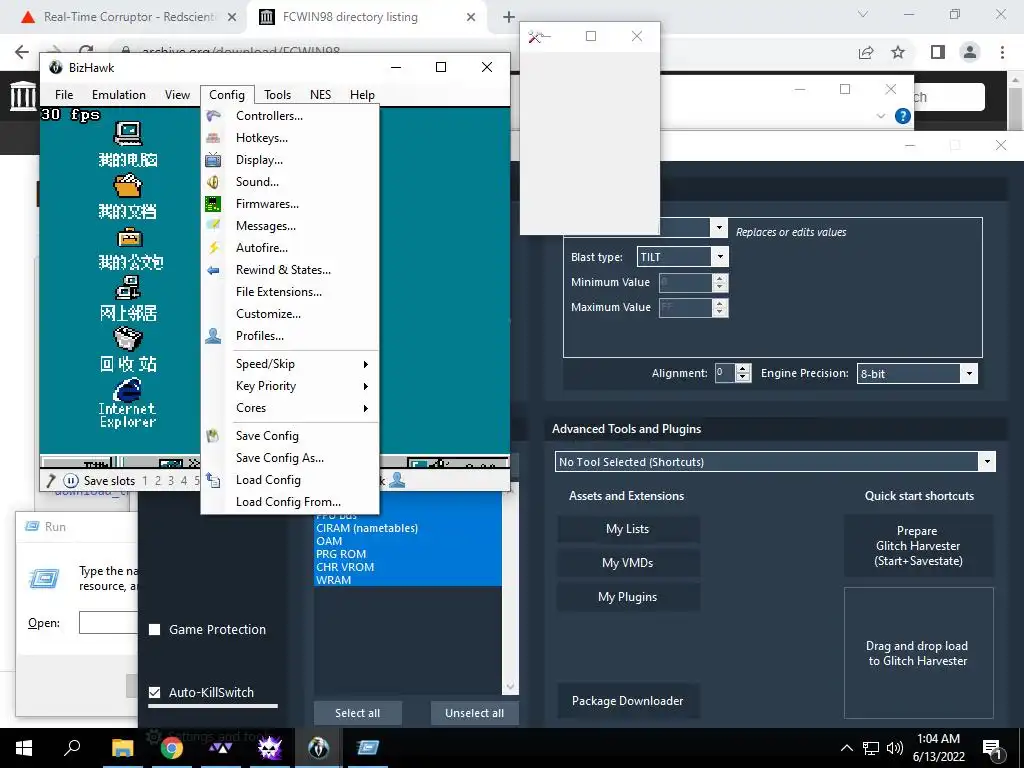The width and height of the screenshot is (1024, 768).
Task: Click the Chrome bookmark star icon
Action: tap(898, 52)
